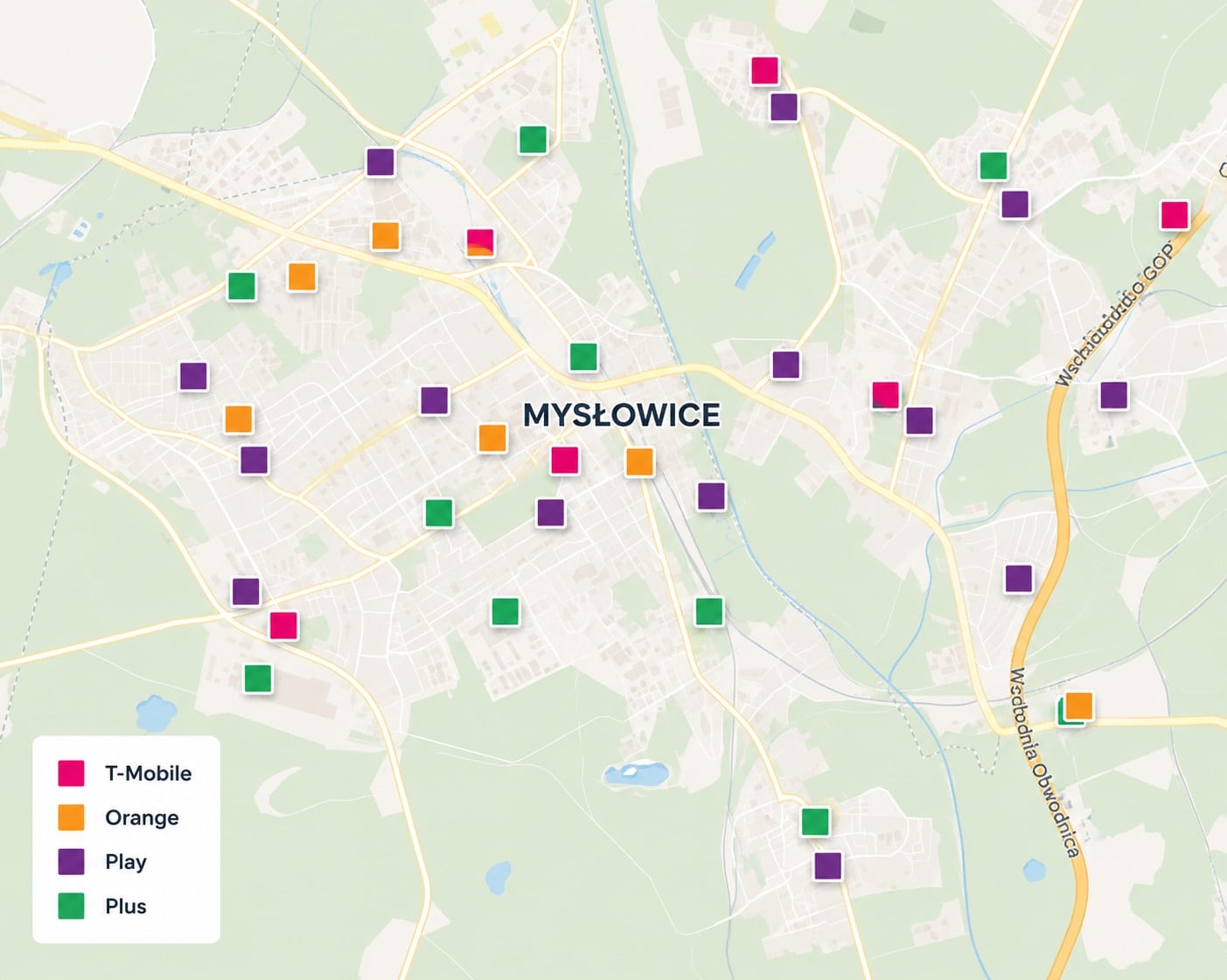Click Orange marker under the 'WICE' of MYSŁOWICE

tap(640, 462)
